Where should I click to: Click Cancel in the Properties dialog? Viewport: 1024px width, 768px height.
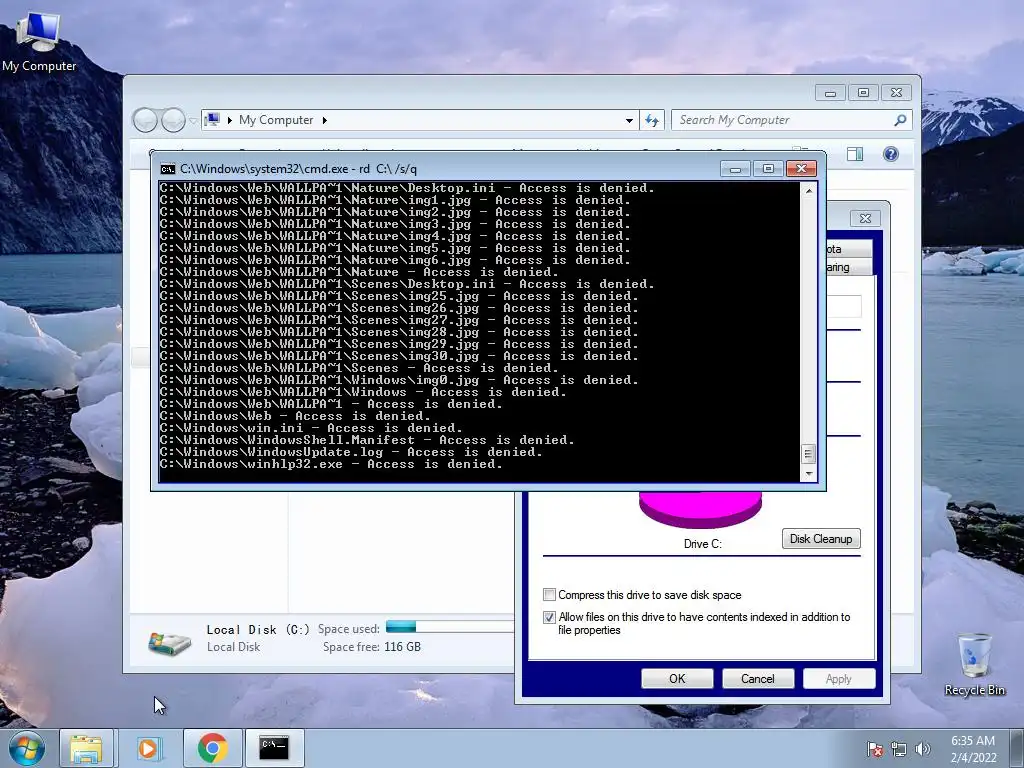coord(758,679)
